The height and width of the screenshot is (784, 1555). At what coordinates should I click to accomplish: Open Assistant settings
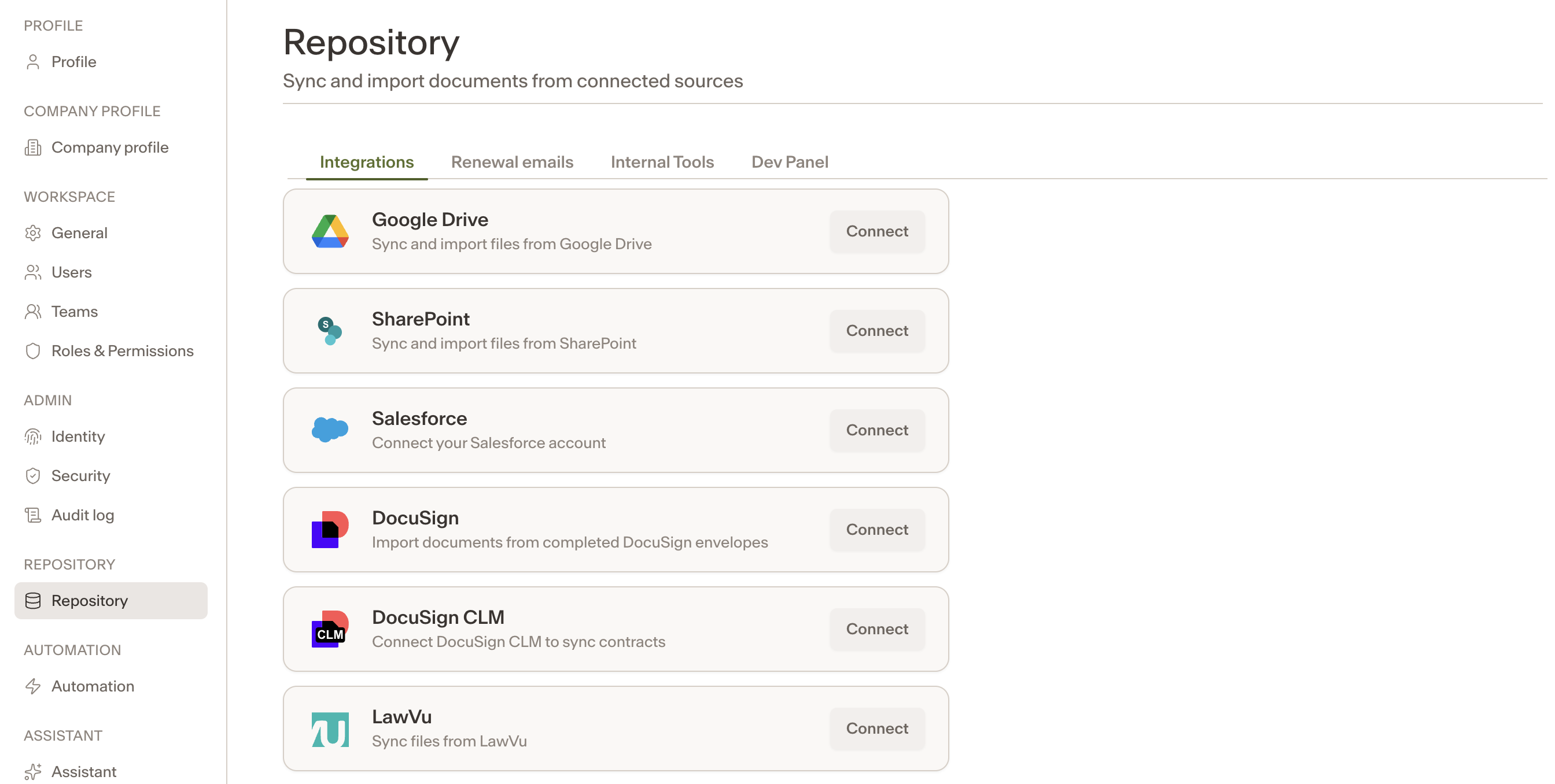coord(111,772)
